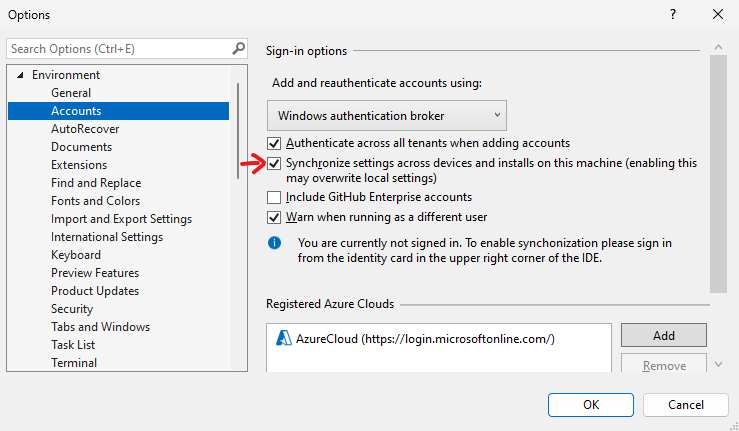The image size is (739, 431).
Task: Open Tabs and Windows settings
Action: pos(100,326)
